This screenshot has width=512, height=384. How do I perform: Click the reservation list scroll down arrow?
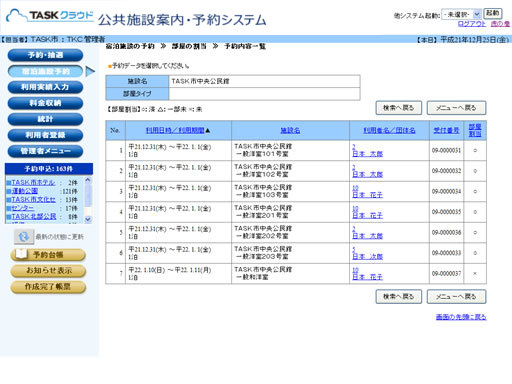(88, 219)
